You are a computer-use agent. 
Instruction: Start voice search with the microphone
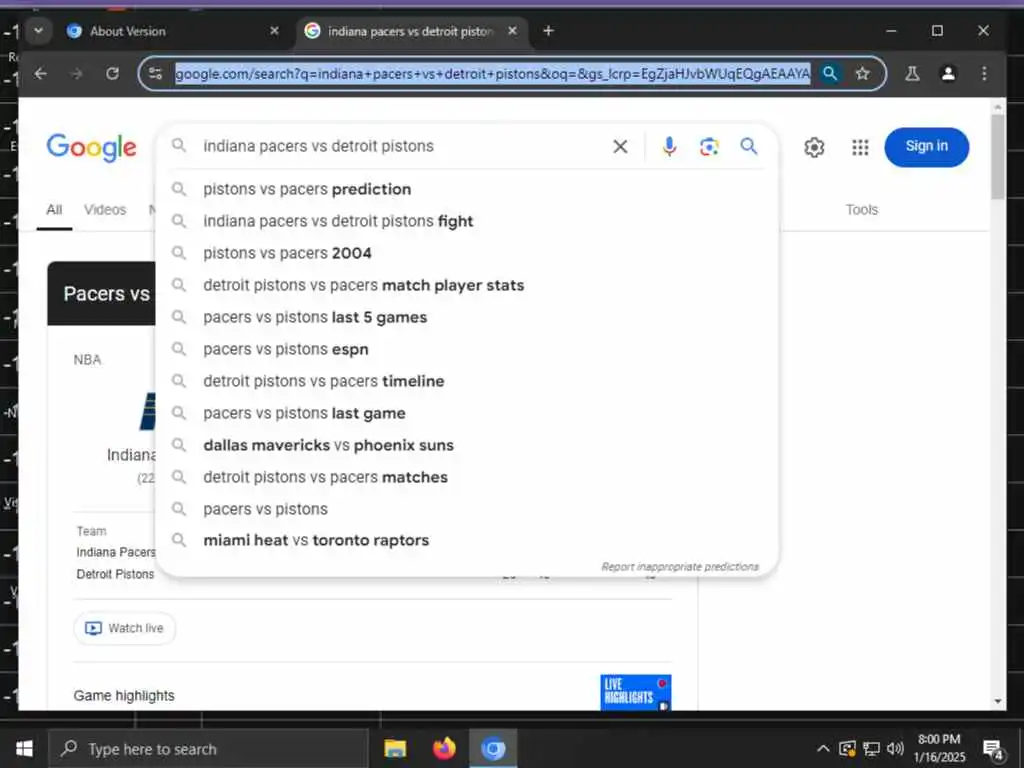(x=669, y=146)
